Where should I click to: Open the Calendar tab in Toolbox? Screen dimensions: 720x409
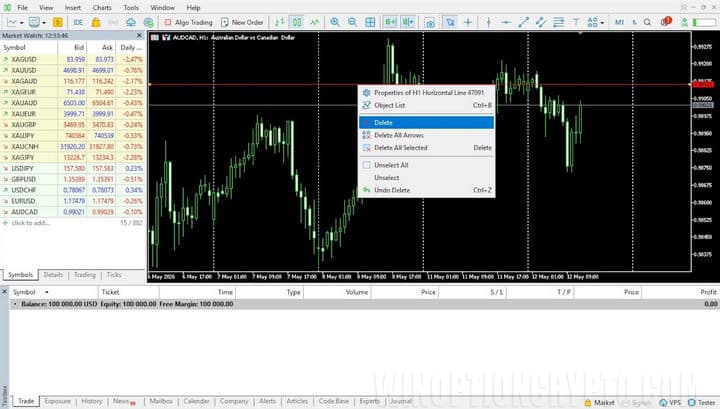196,401
